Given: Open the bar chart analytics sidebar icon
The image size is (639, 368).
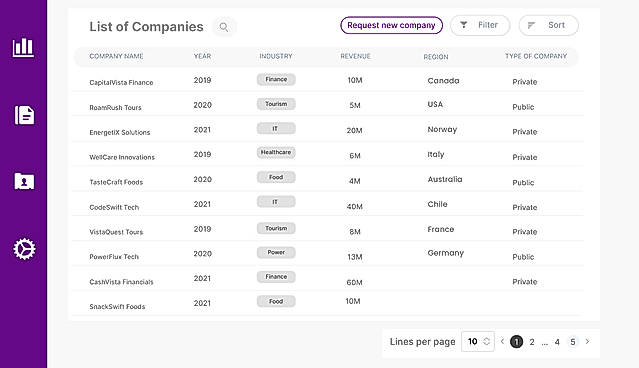Looking at the screenshot, I should (x=23, y=48).
